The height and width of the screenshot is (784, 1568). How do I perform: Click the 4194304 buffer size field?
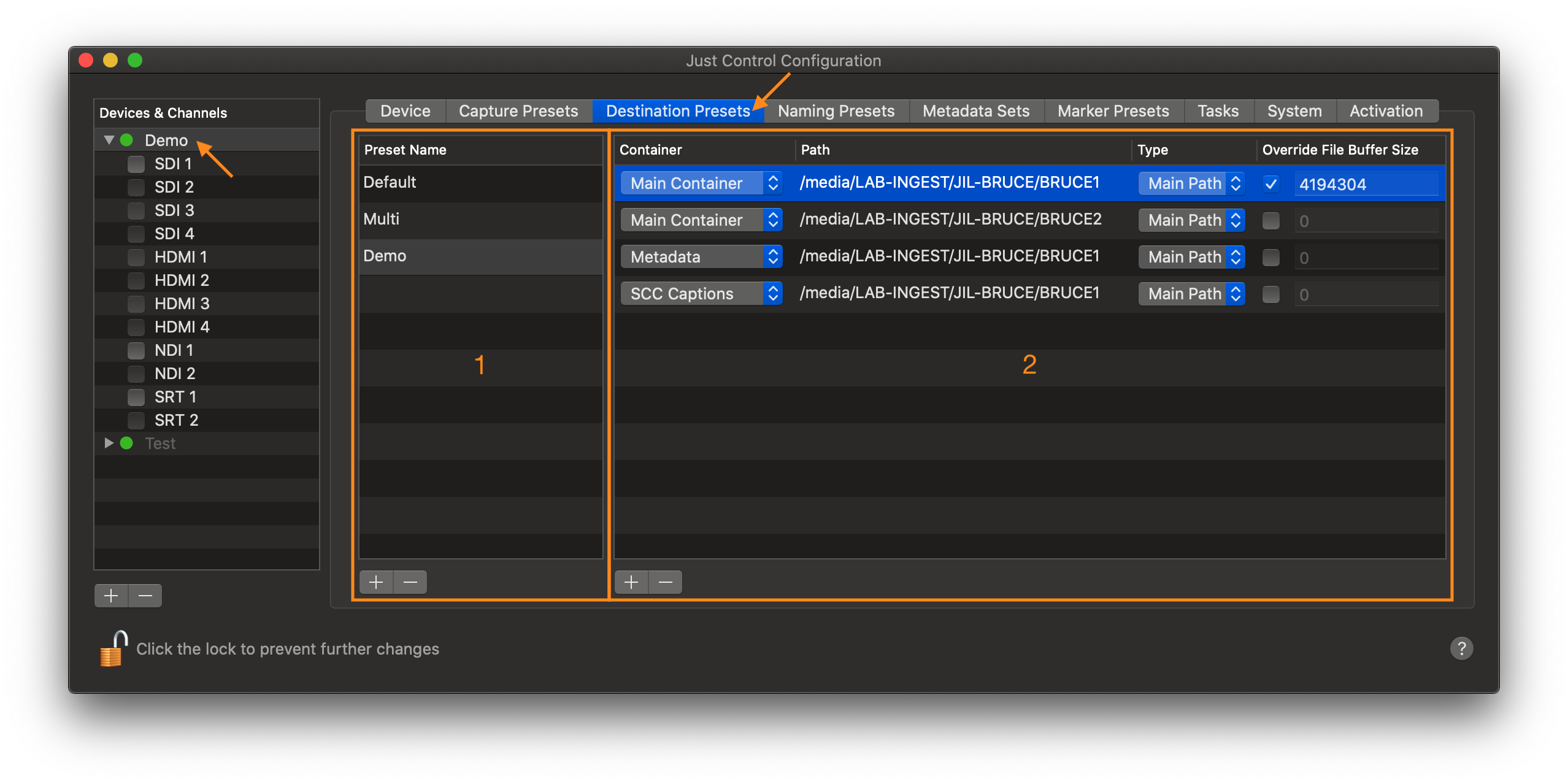[1366, 183]
